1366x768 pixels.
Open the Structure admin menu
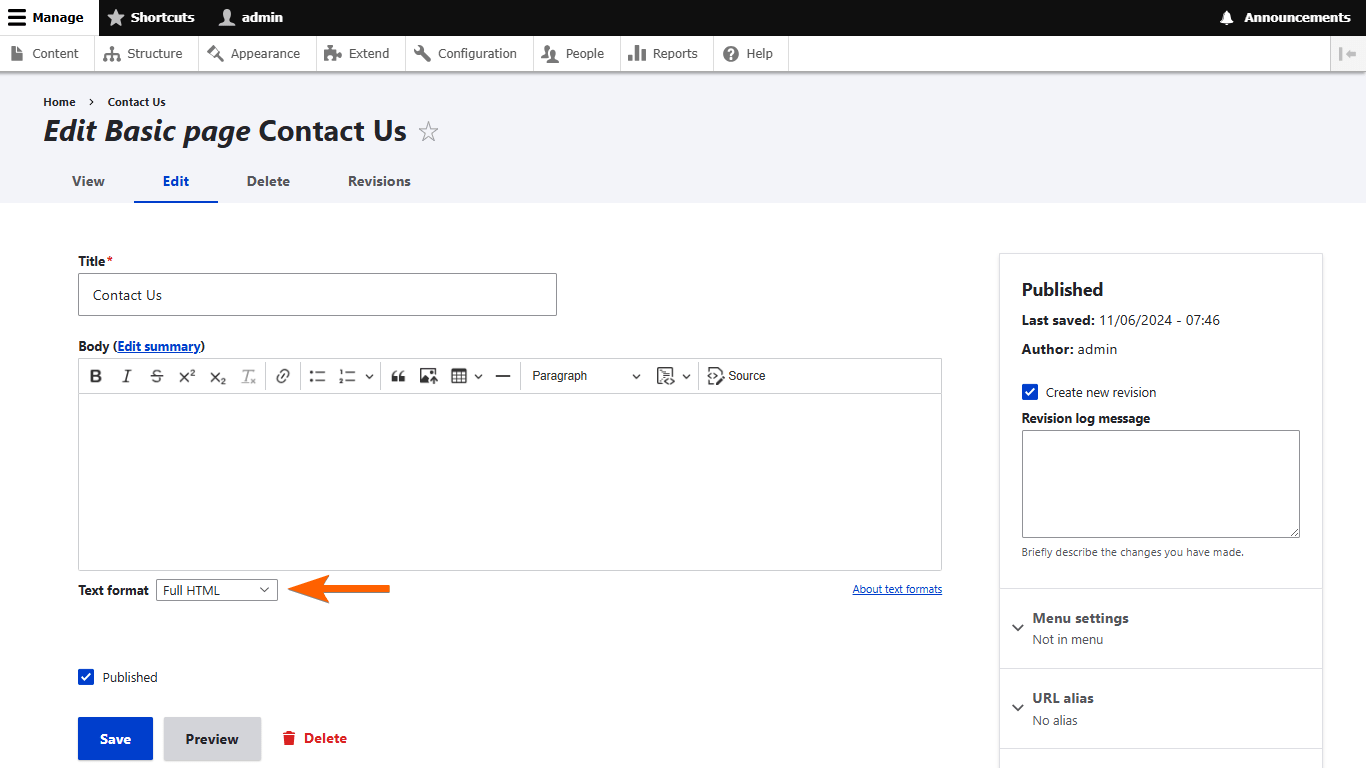pos(144,54)
